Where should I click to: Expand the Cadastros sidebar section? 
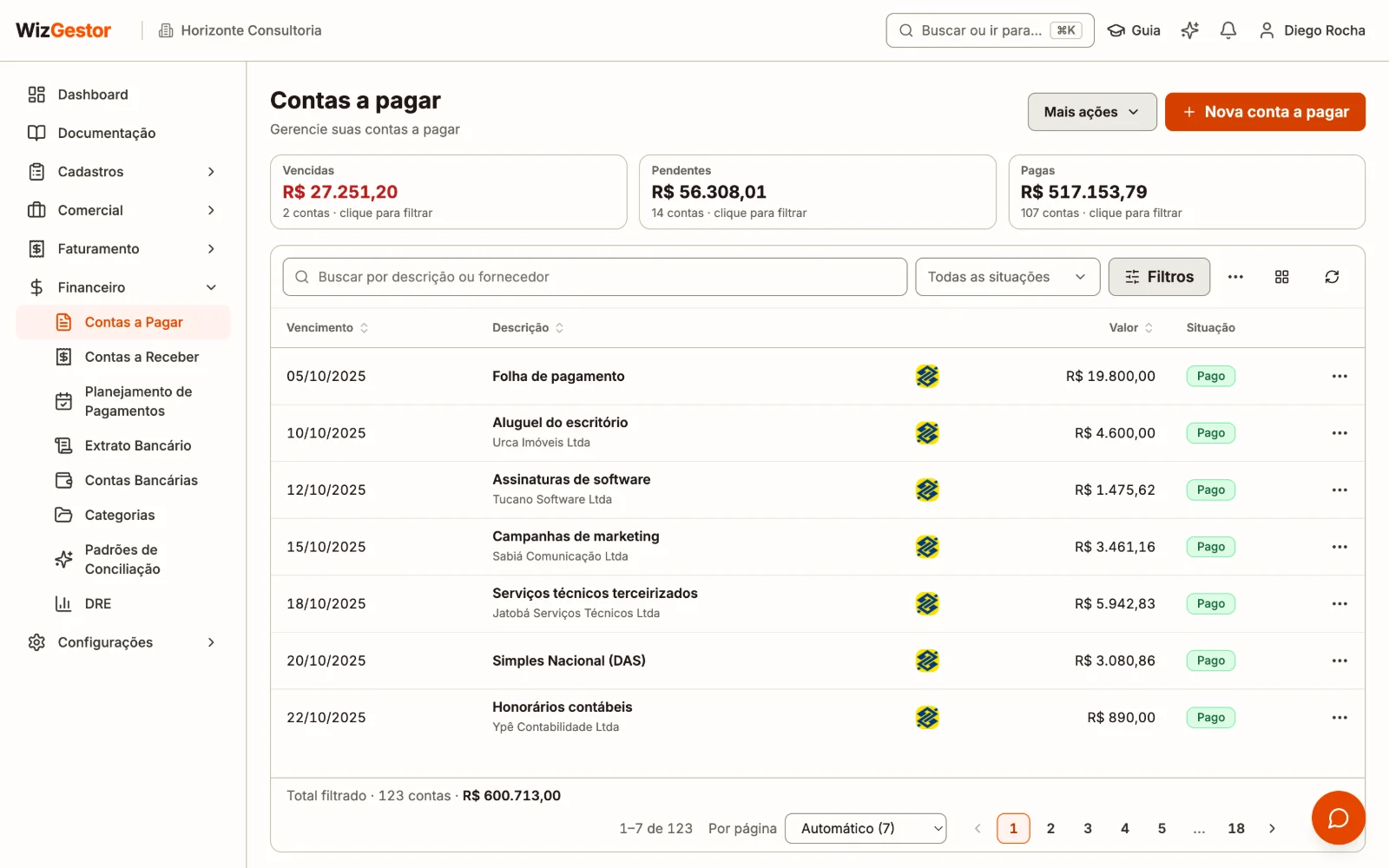pyautogui.click(x=123, y=172)
